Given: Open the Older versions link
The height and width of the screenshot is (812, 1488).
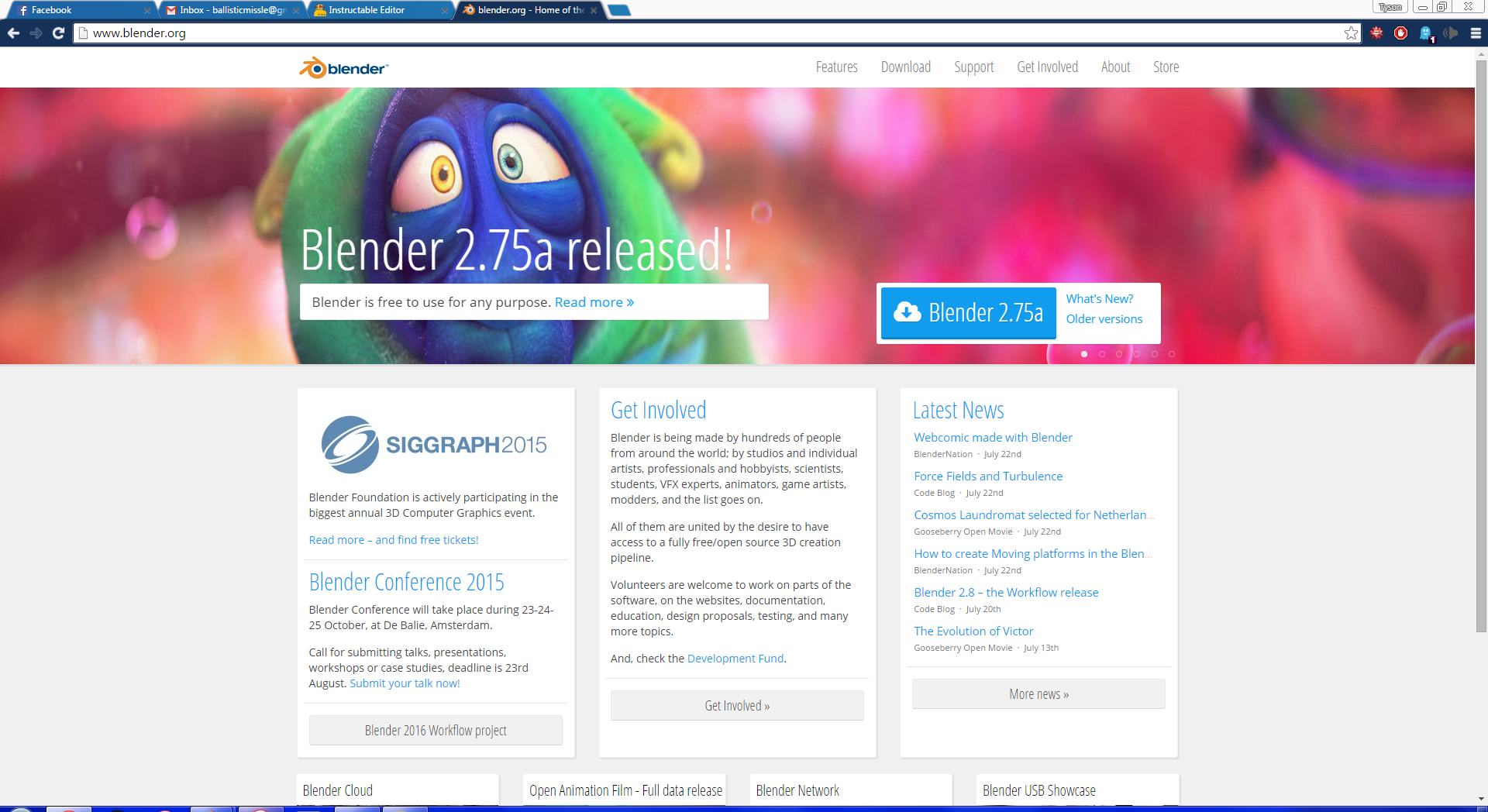Looking at the screenshot, I should pyautogui.click(x=1104, y=319).
